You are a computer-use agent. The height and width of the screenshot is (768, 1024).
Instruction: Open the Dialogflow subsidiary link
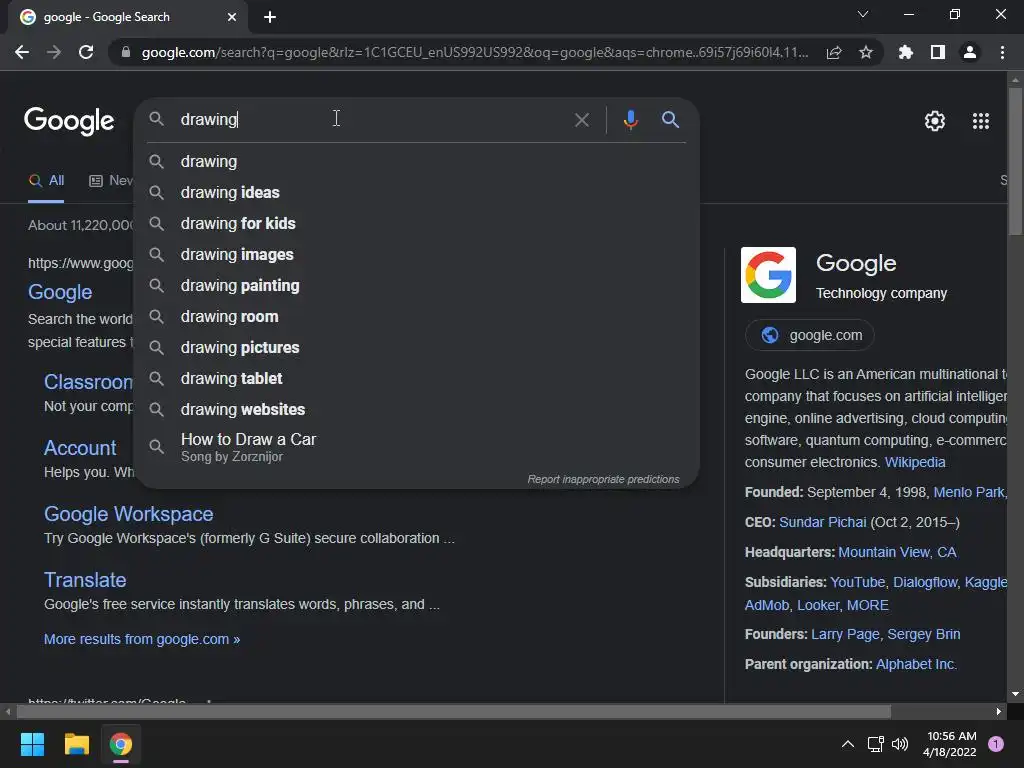coord(925,583)
